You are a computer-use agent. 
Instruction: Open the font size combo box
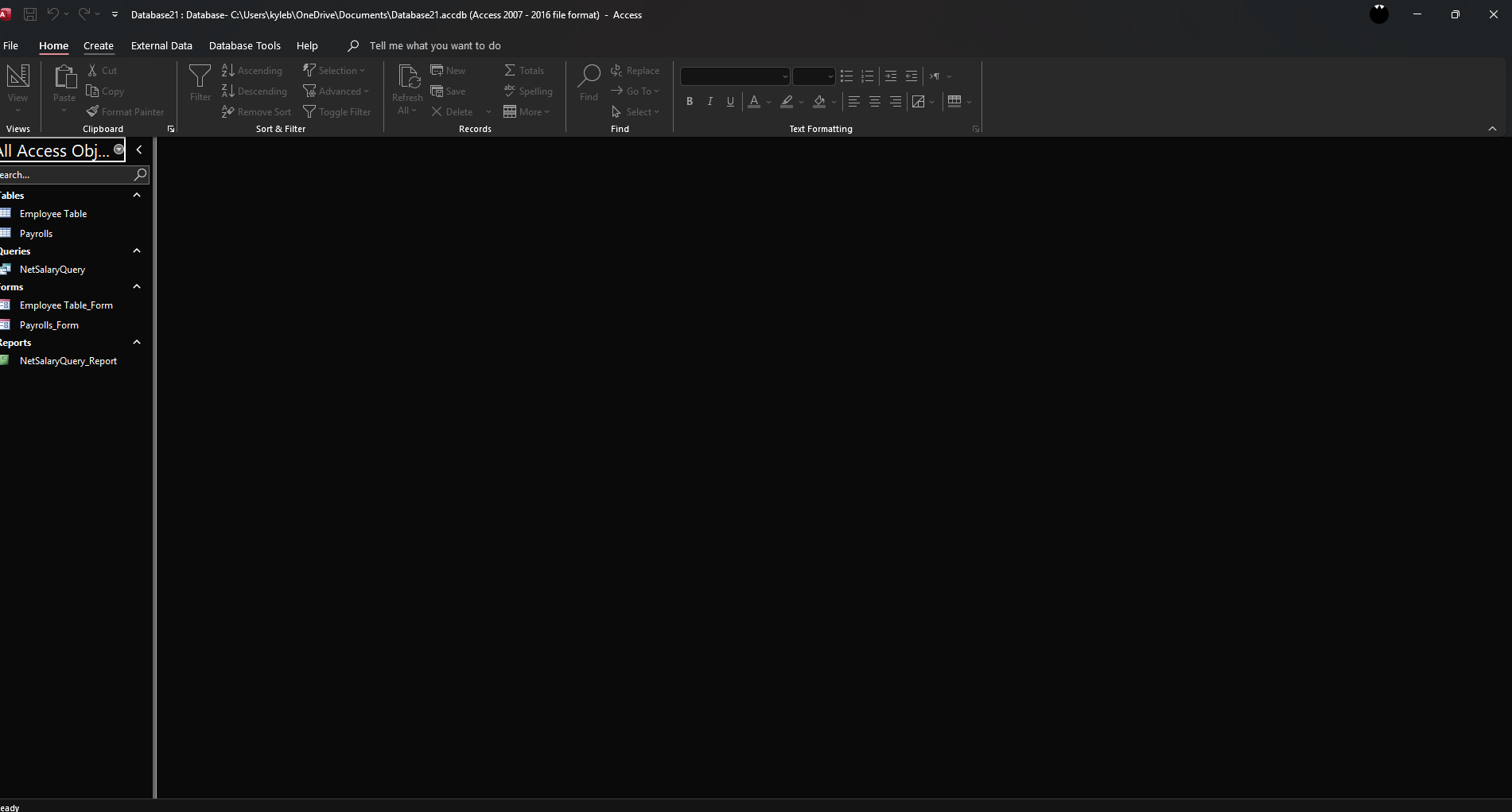814,76
